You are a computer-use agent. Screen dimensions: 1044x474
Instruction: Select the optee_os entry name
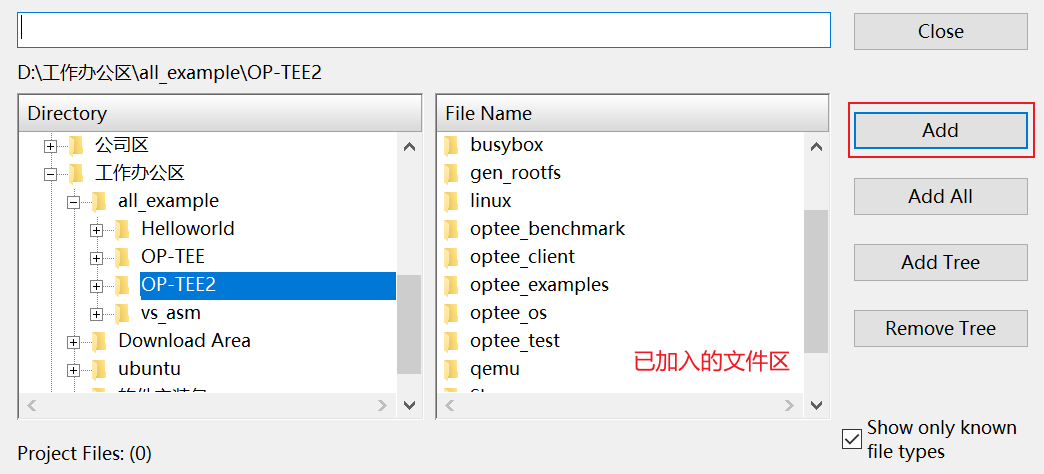tap(508, 313)
